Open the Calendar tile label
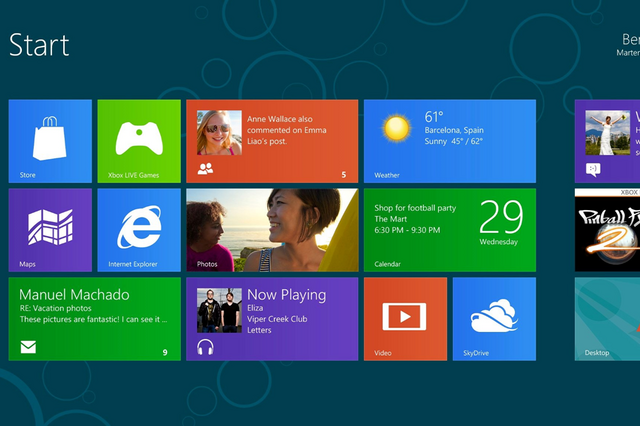The image size is (640, 426). point(387,264)
